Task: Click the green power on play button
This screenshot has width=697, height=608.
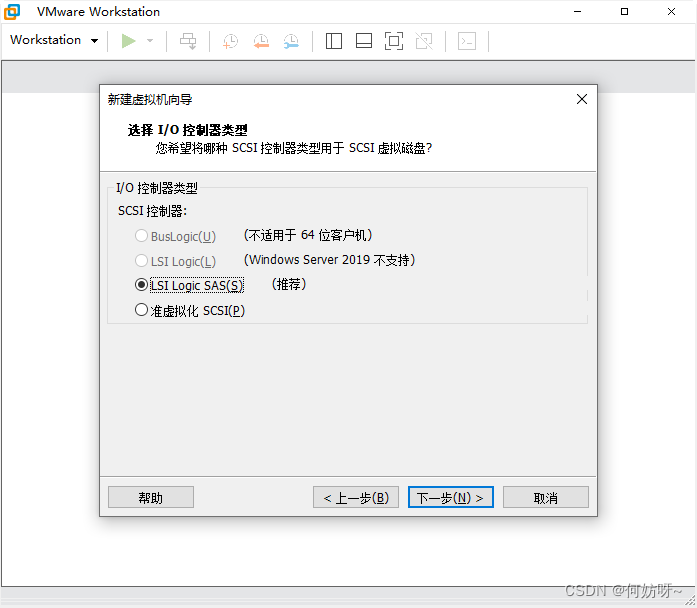Action: click(128, 41)
